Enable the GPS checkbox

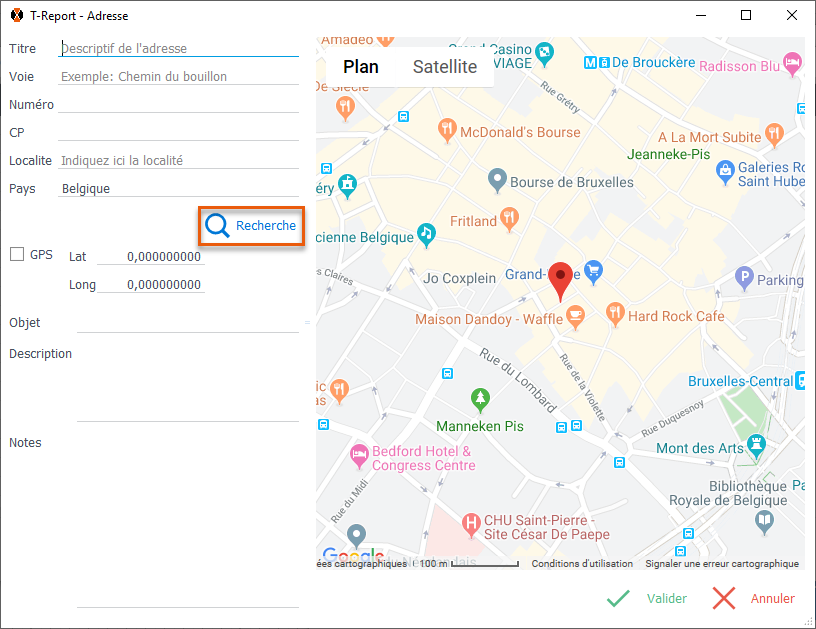pyautogui.click(x=17, y=255)
